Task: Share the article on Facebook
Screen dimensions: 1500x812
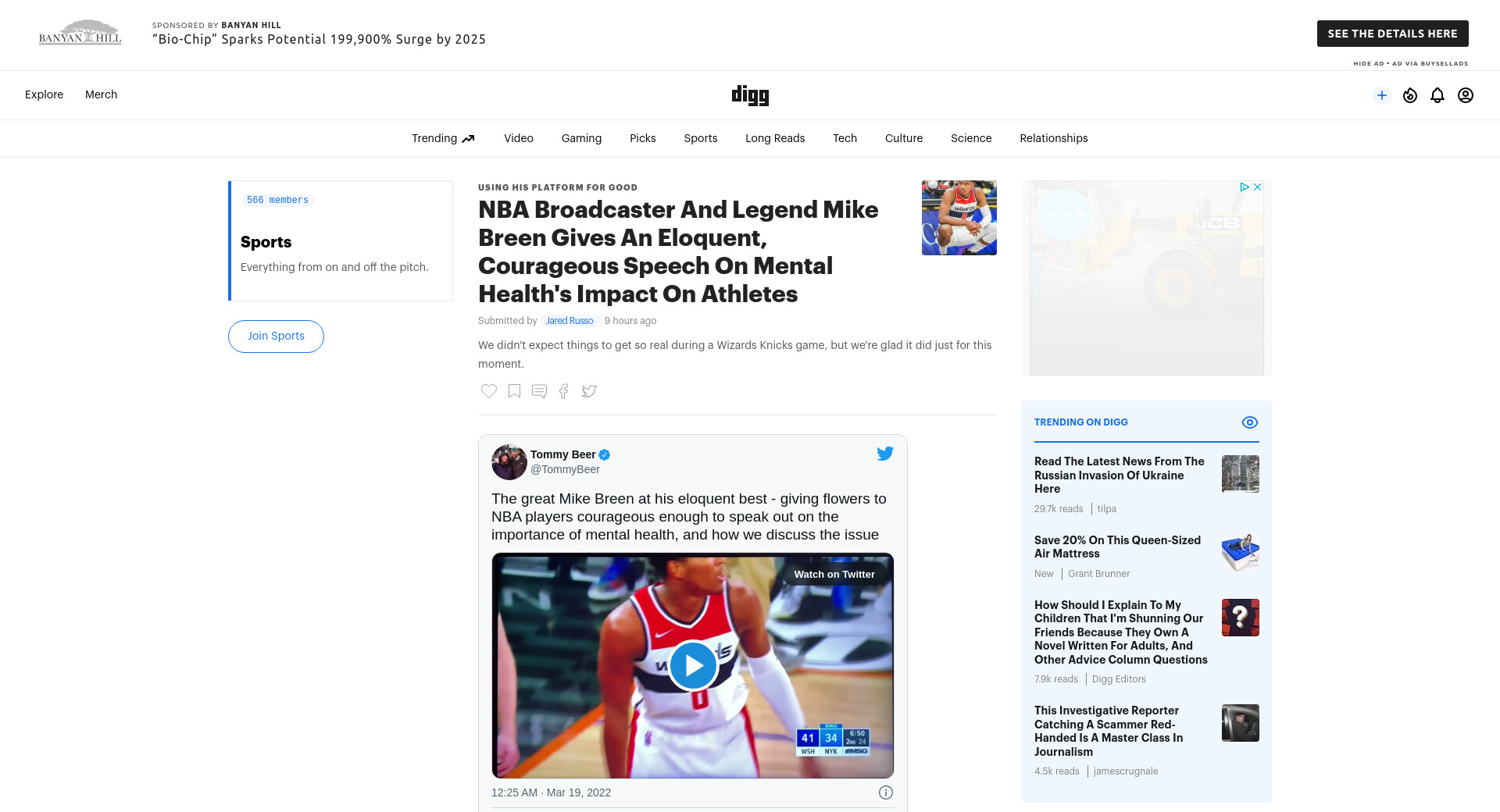Action: pyautogui.click(x=564, y=391)
